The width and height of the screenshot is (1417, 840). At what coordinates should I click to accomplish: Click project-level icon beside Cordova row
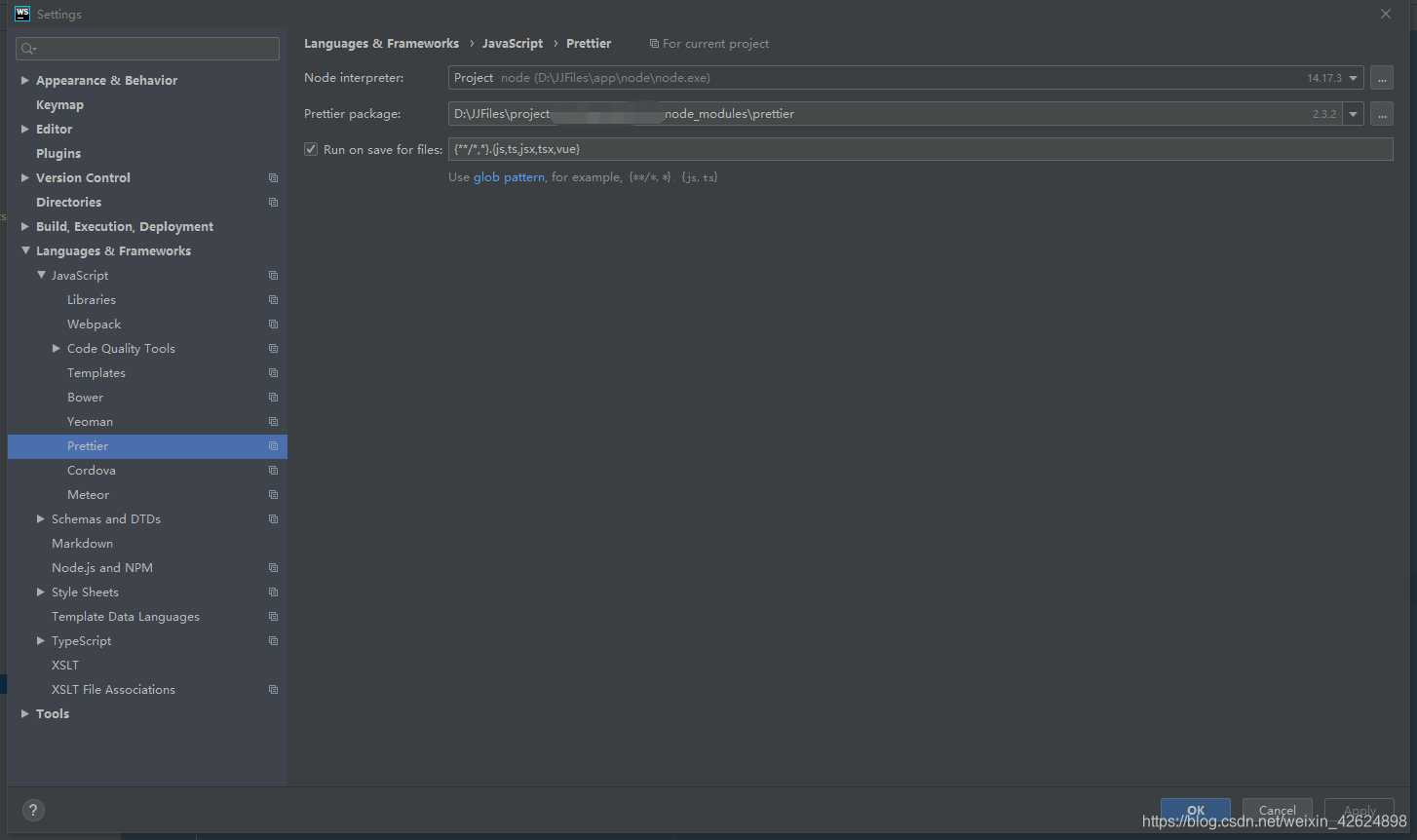click(273, 471)
